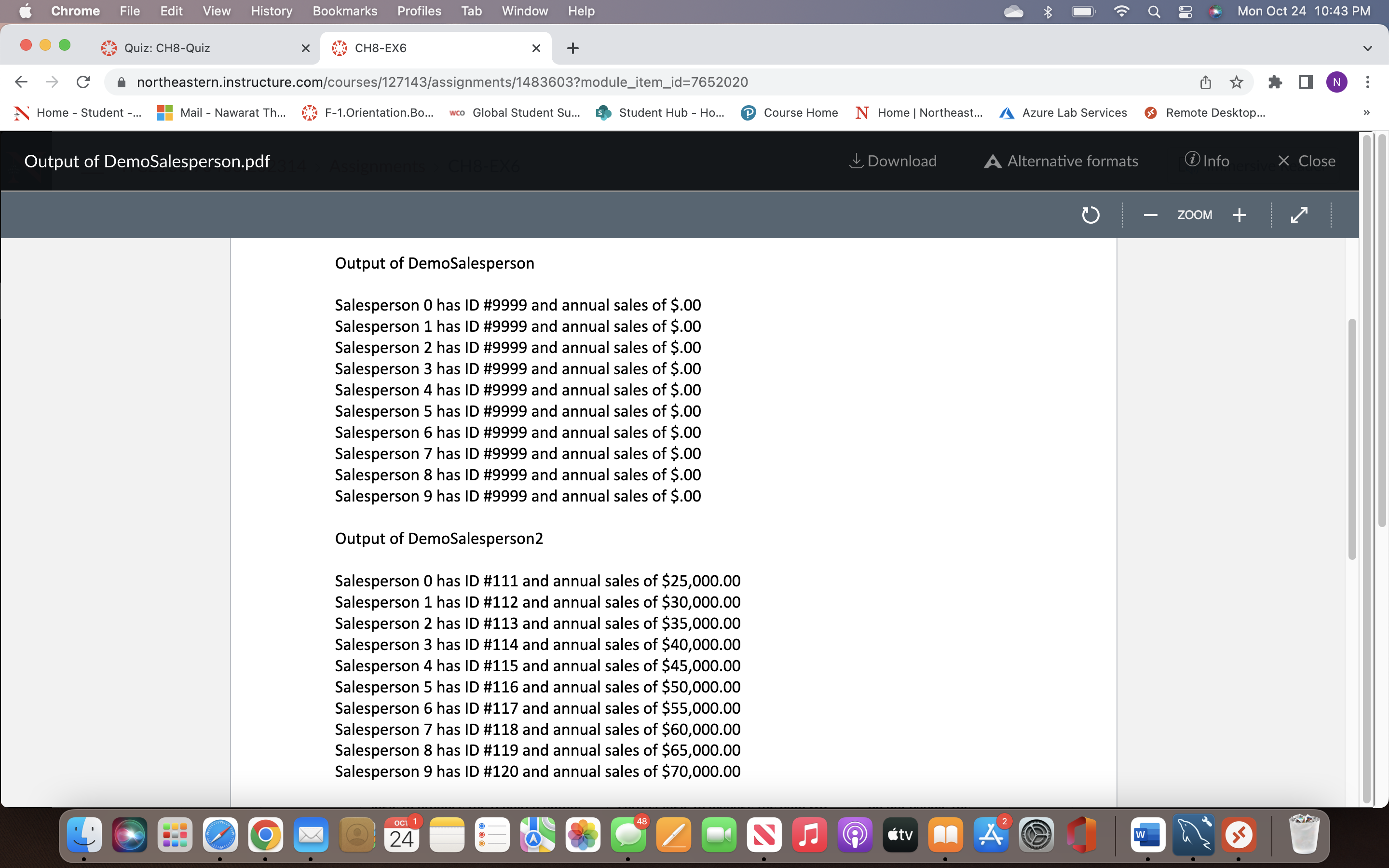Click the zoom out minus icon
Screen dimensions: 1389x868
(x=1151, y=214)
